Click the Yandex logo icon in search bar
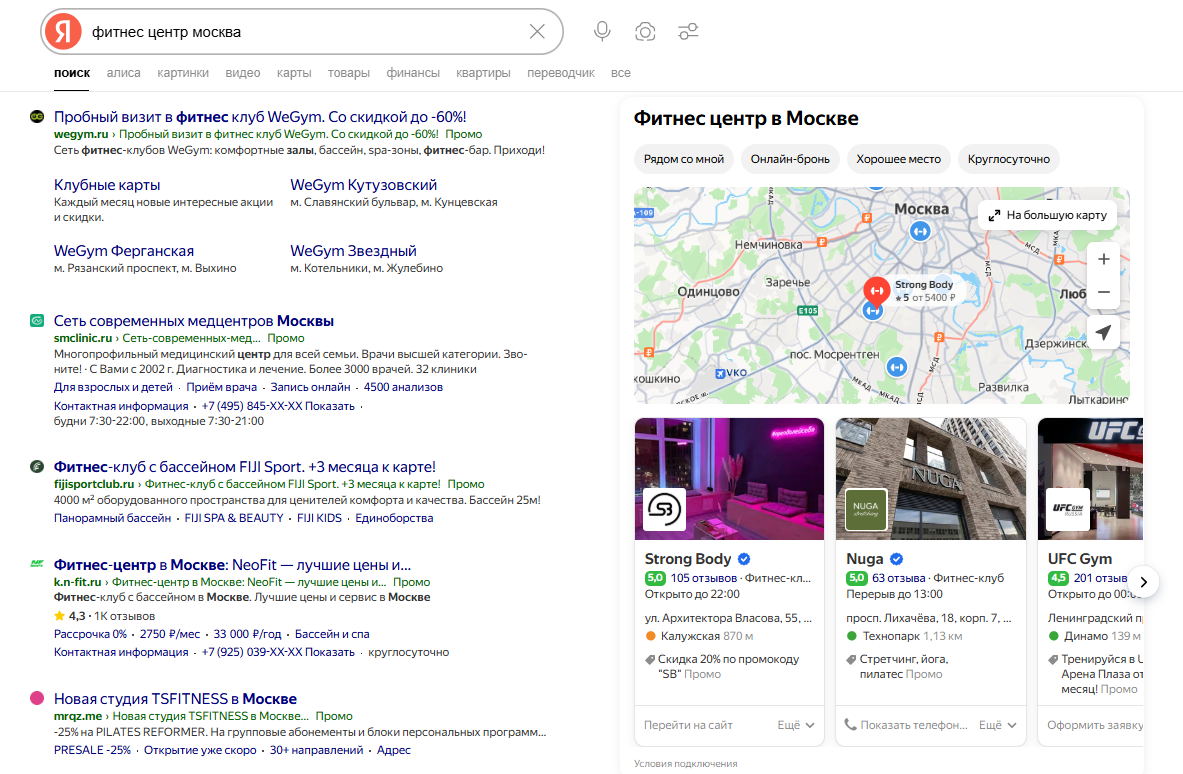The image size is (1183, 774). click(63, 32)
